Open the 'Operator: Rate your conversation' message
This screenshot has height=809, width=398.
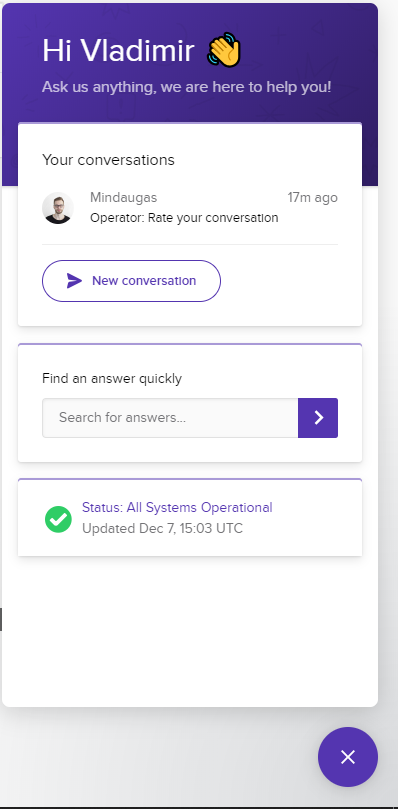coord(184,218)
